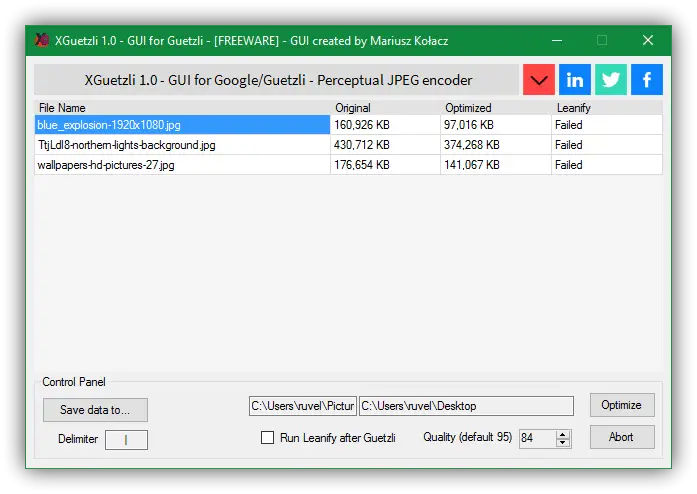Viewport: 697px width, 494px height.
Task: Close the XGuetzli window
Action: (x=648, y=40)
